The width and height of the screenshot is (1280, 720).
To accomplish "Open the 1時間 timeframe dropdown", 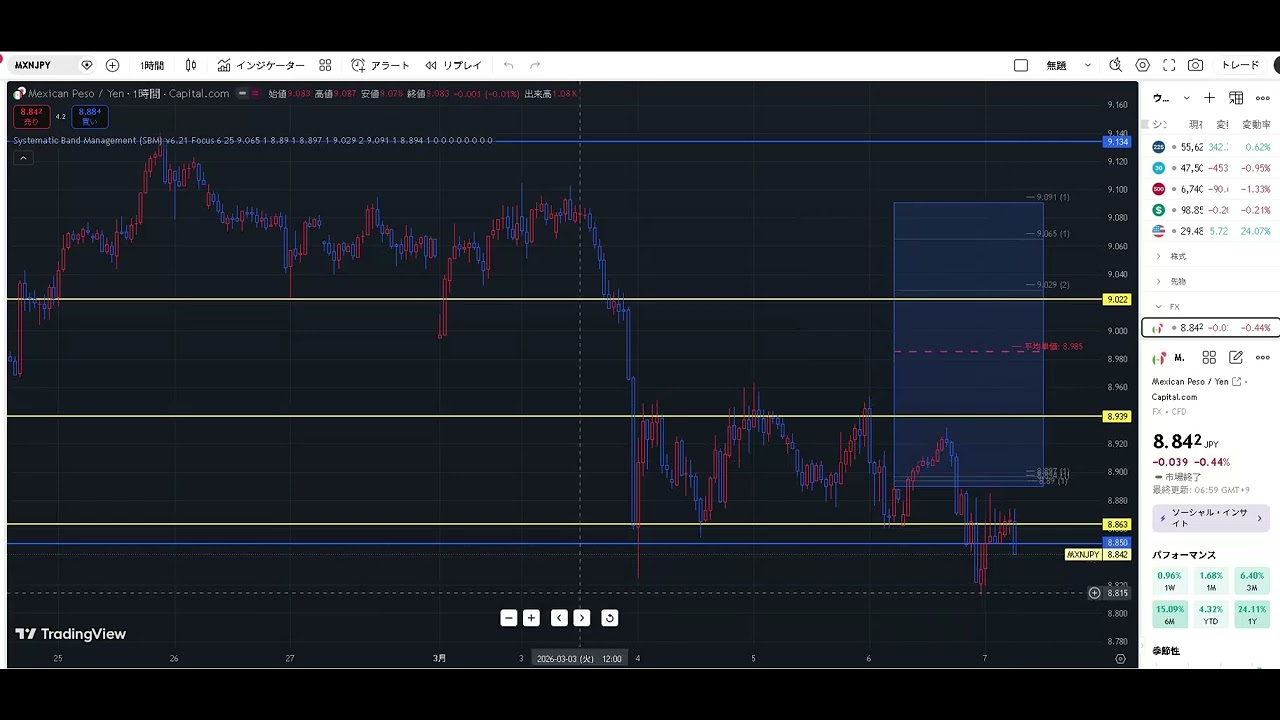I will click(x=152, y=65).
